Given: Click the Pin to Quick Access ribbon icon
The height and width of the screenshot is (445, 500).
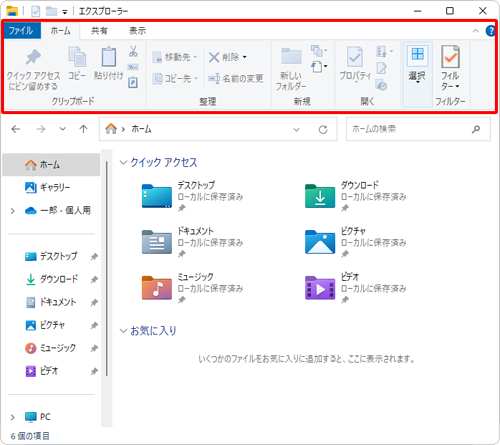Looking at the screenshot, I should [33, 57].
